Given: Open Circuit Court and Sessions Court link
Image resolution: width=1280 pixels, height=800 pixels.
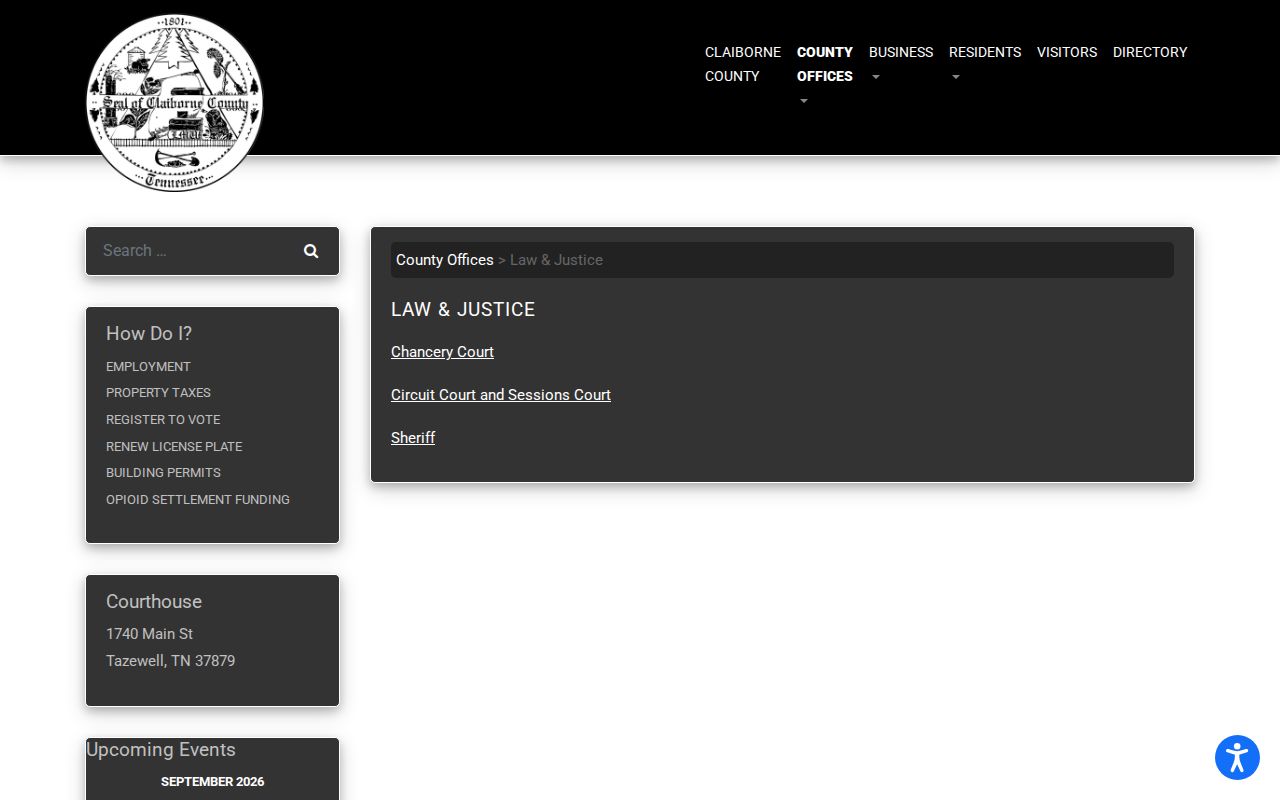Looking at the screenshot, I should [501, 395].
